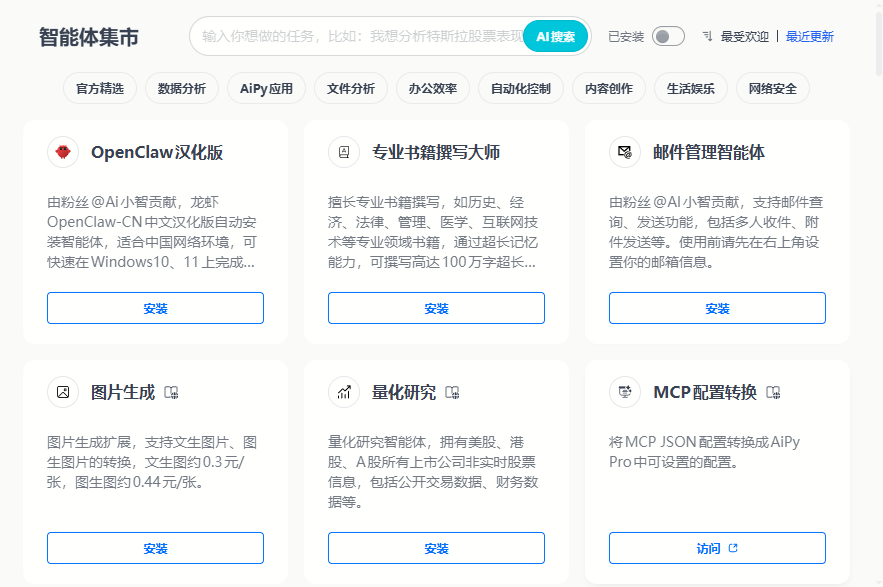Click the 图片生成 picture icon

pos(63,392)
